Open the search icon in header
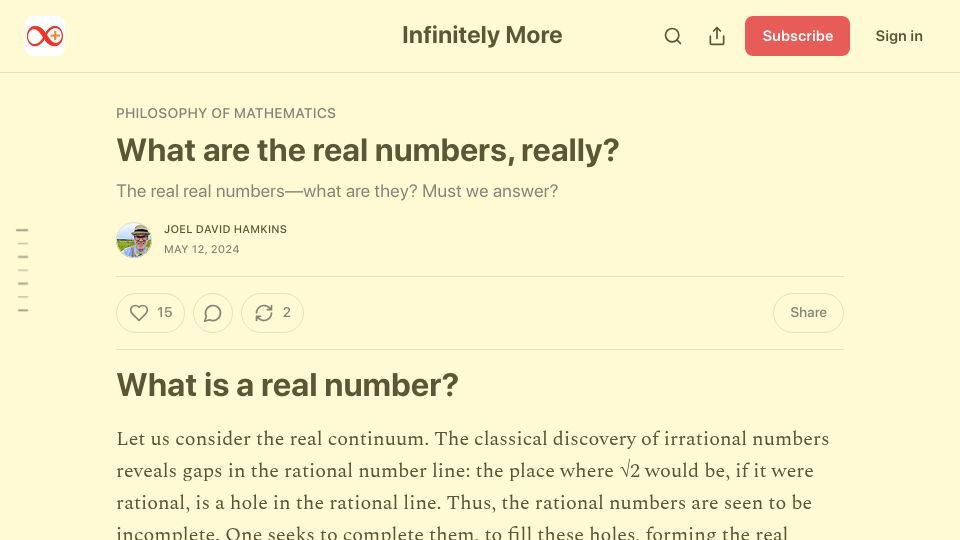The width and height of the screenshot is (960, 540). pyautogui.click(x=673, y=36)
